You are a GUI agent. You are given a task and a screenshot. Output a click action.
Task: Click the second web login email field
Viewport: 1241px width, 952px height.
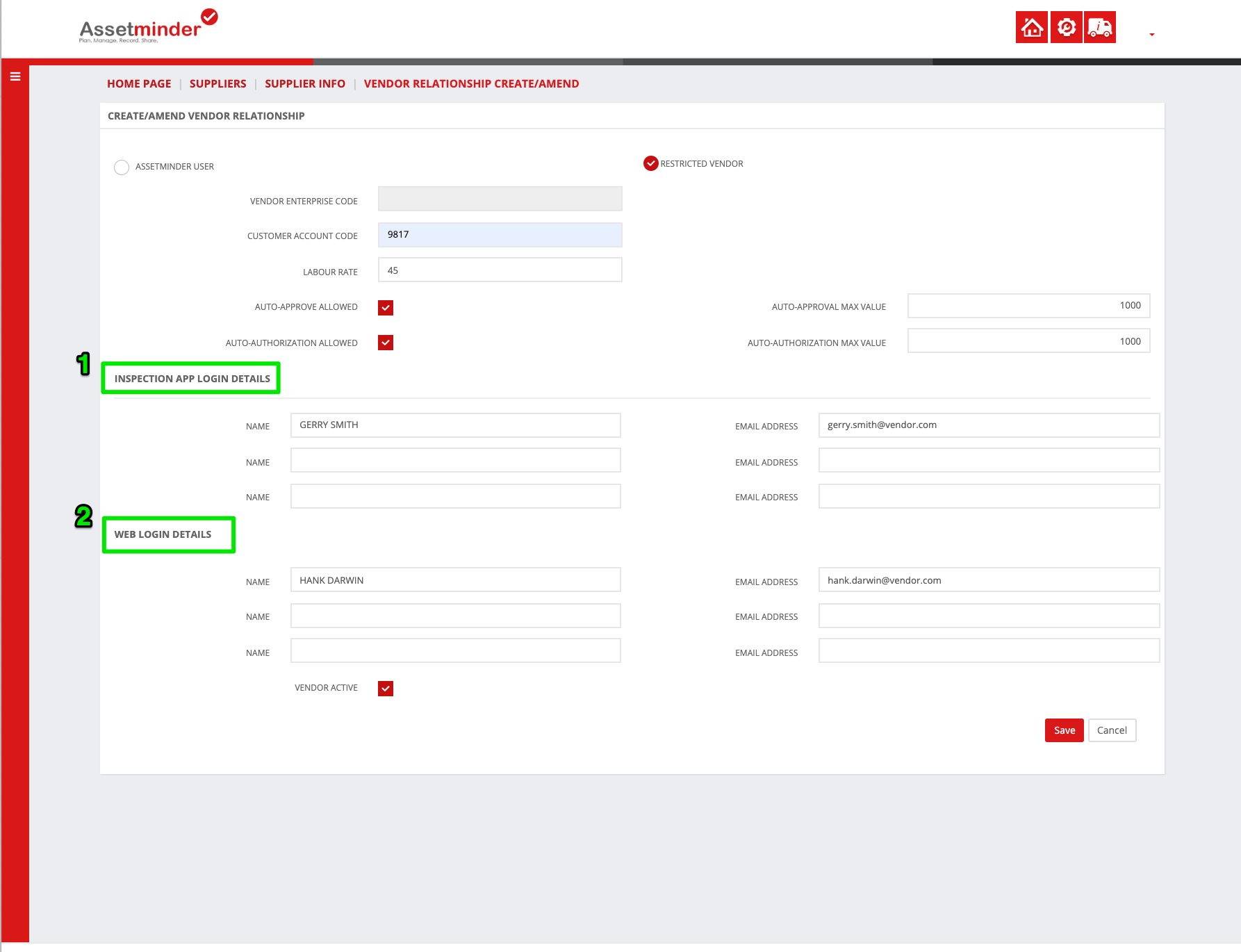click(989, 616)
